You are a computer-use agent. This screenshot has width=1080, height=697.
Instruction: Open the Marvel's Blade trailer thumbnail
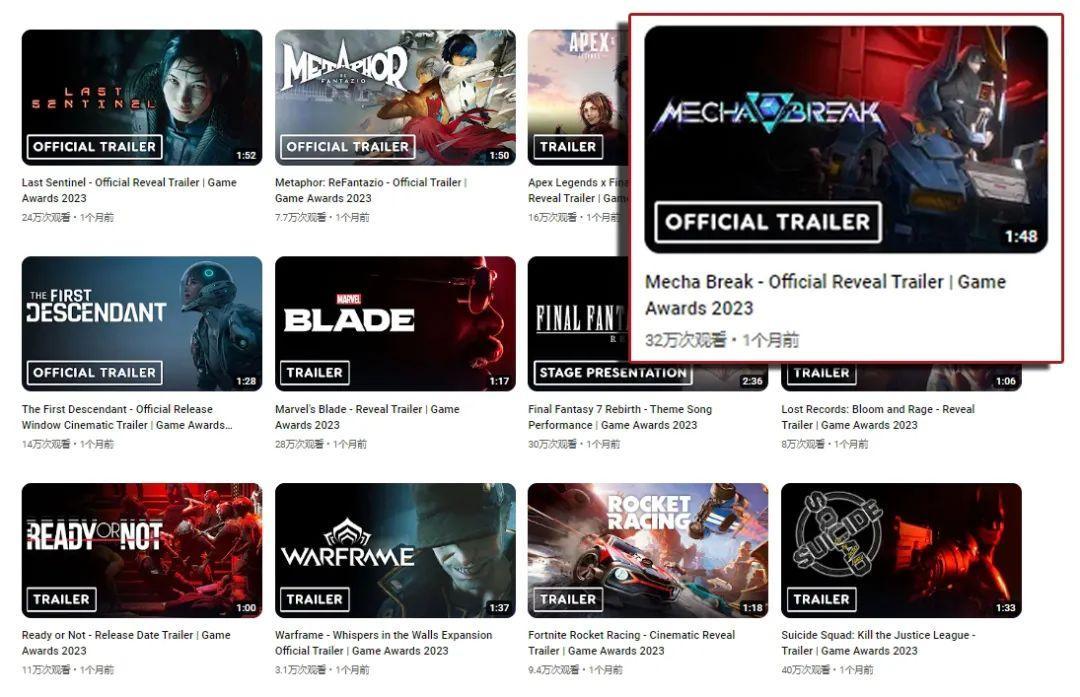coord(395,324)
